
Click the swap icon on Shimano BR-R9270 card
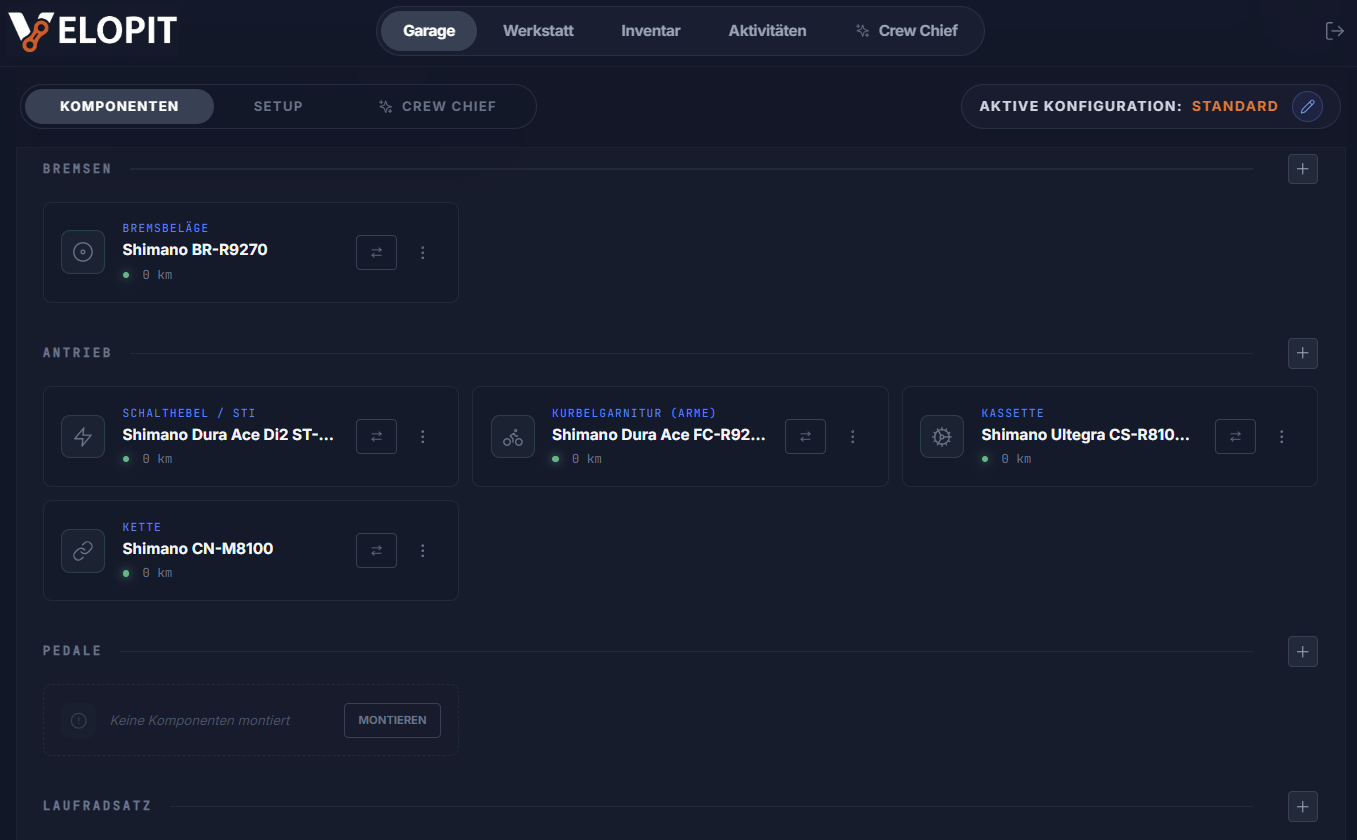(376, 253)
